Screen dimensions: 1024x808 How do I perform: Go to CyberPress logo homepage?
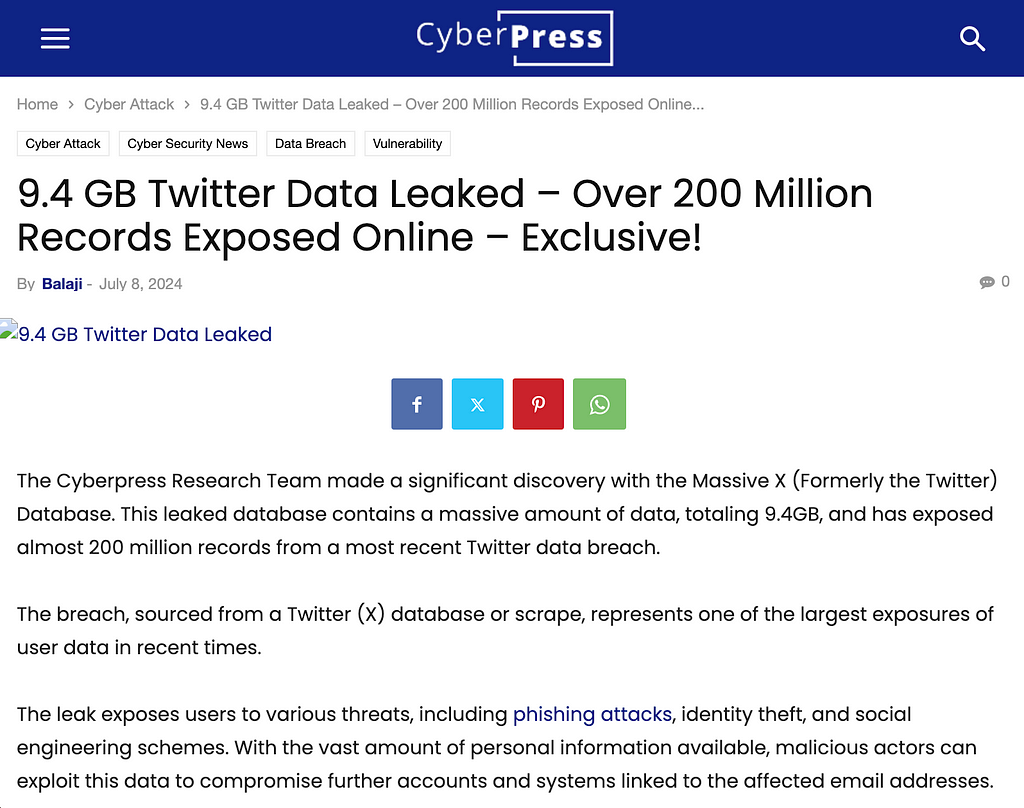[x=515, y=38]
